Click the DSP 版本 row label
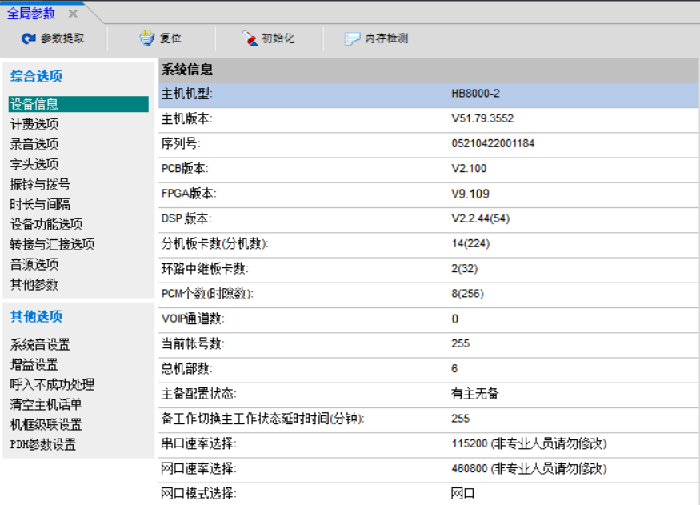The width and height of the screenshot is (700, 505). coord(186,218)
